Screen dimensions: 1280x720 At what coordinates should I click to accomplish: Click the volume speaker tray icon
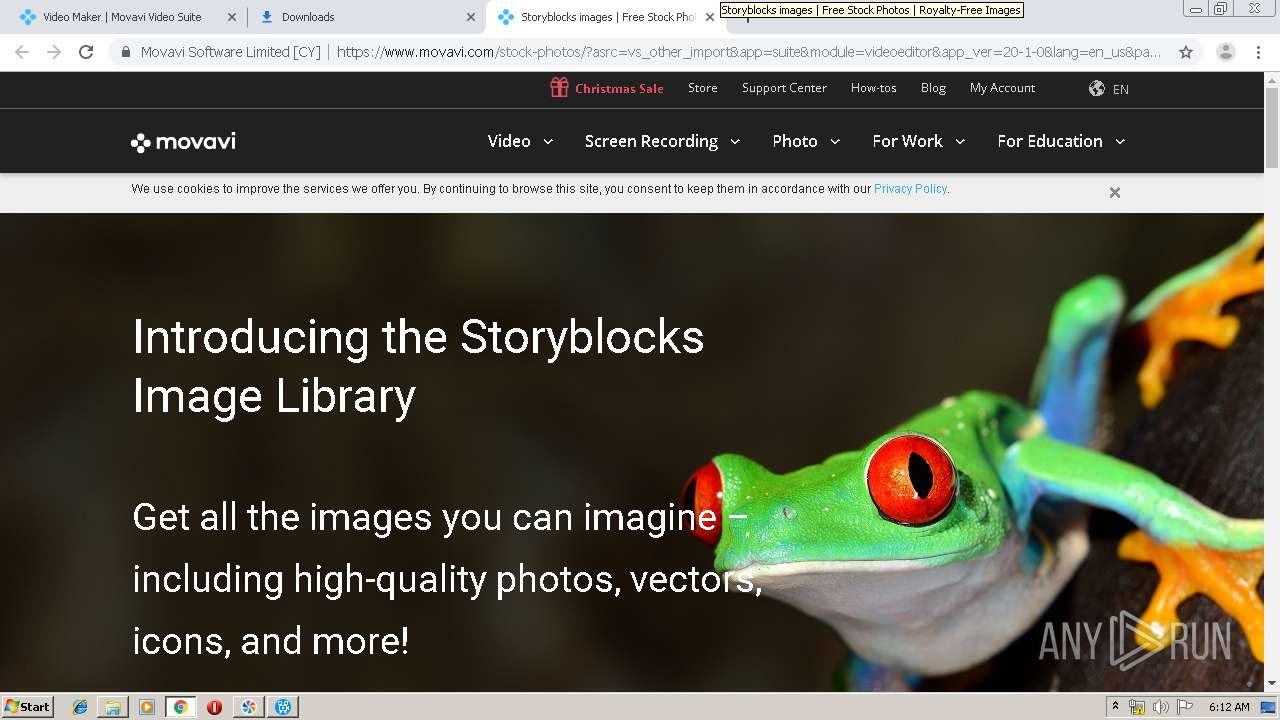1160,707
